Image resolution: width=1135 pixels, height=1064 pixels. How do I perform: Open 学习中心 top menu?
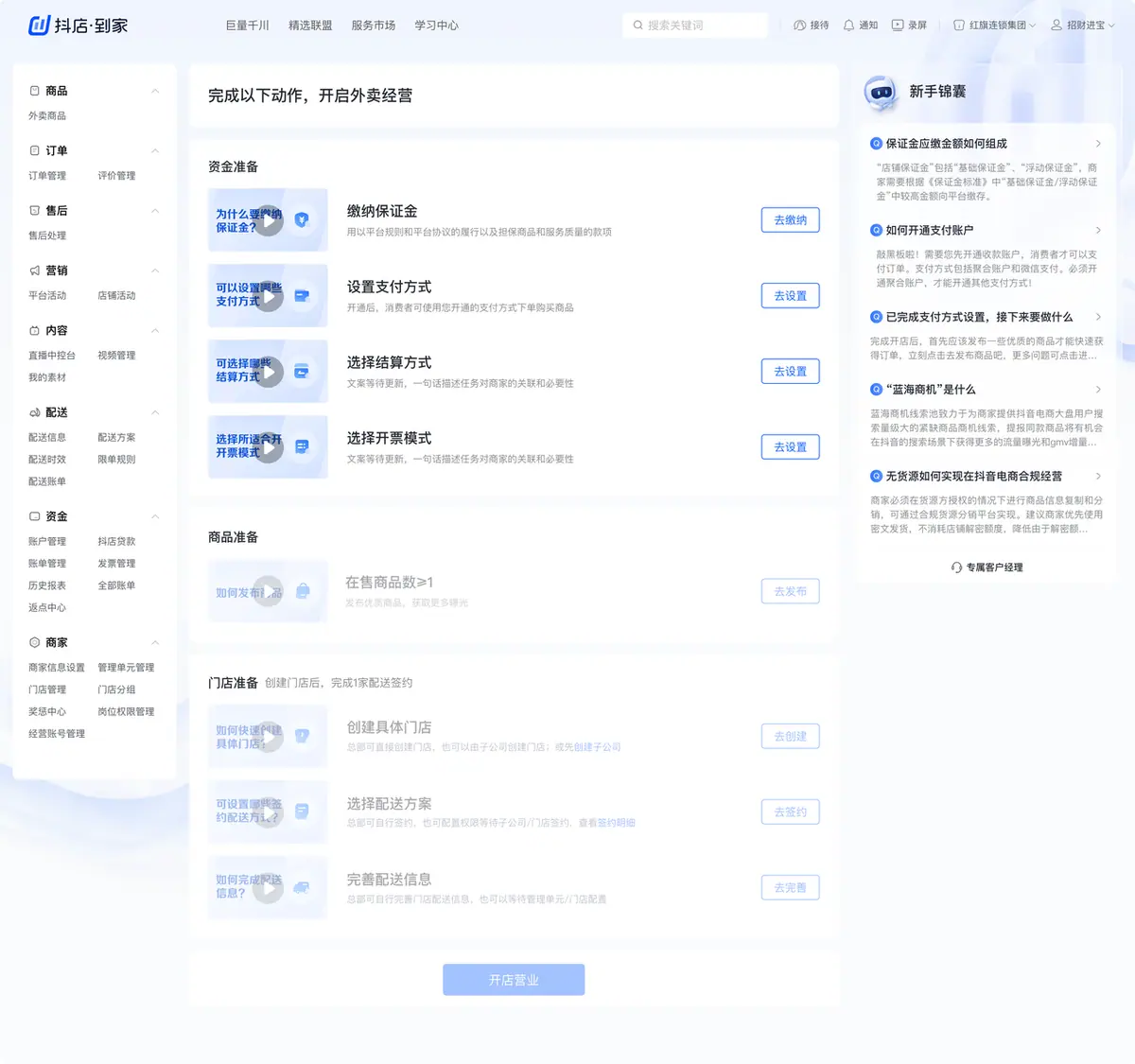click(x=437, y=26)
